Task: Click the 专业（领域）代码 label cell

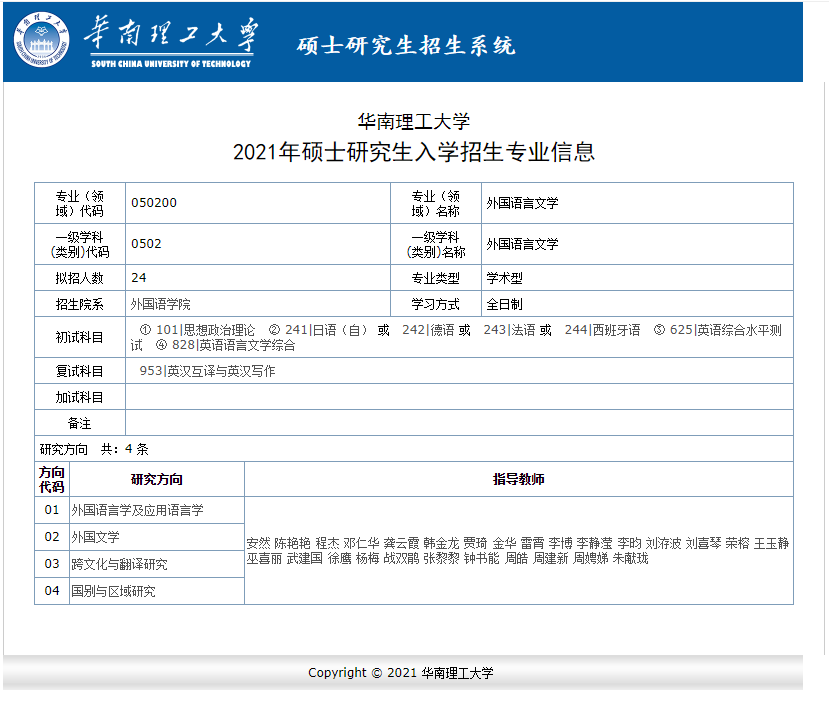Action: [x=80, y=204]
